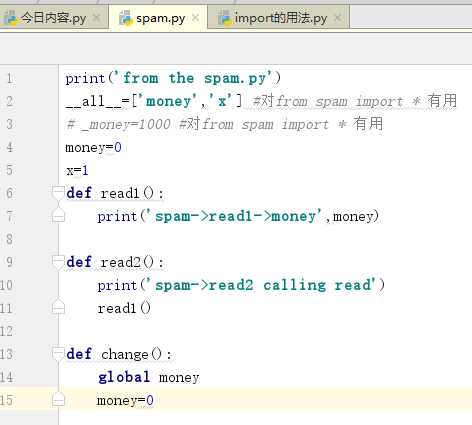Click money=0 on highlighted line 15
Screen dimensions: 472x425
tap(125, 400)
